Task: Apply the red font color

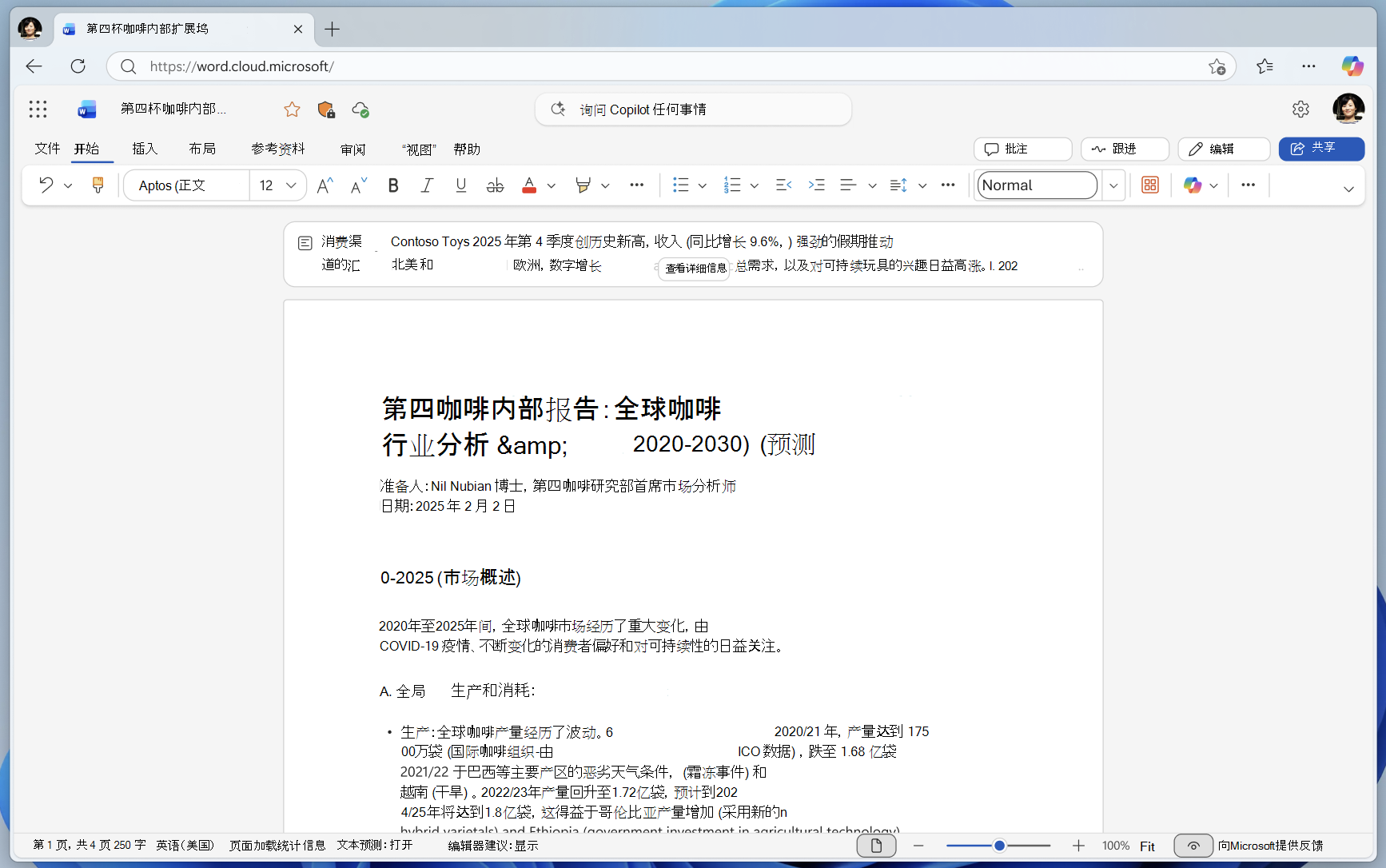Action: pos(529,185)
